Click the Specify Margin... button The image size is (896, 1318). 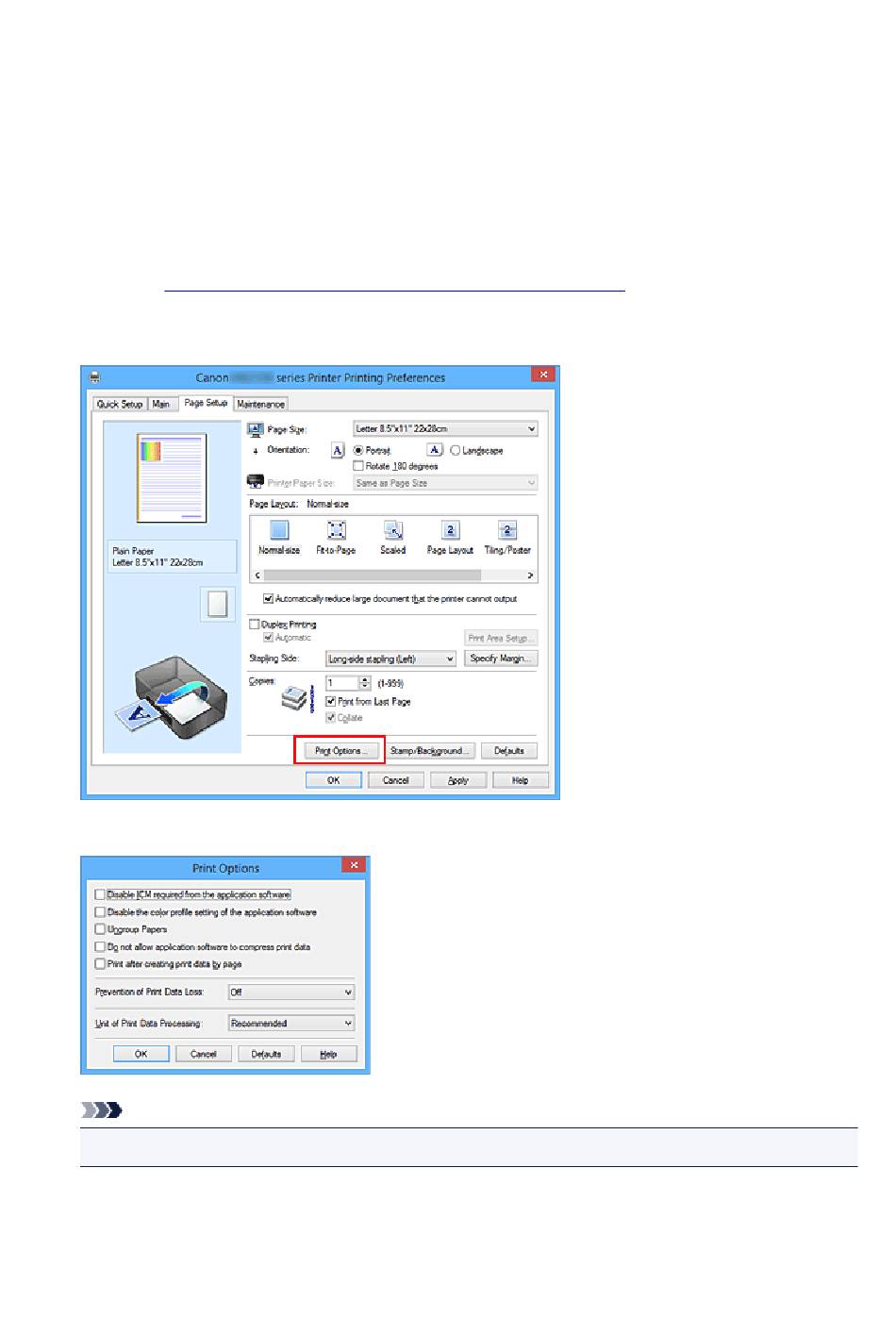(x=501, y=659)
